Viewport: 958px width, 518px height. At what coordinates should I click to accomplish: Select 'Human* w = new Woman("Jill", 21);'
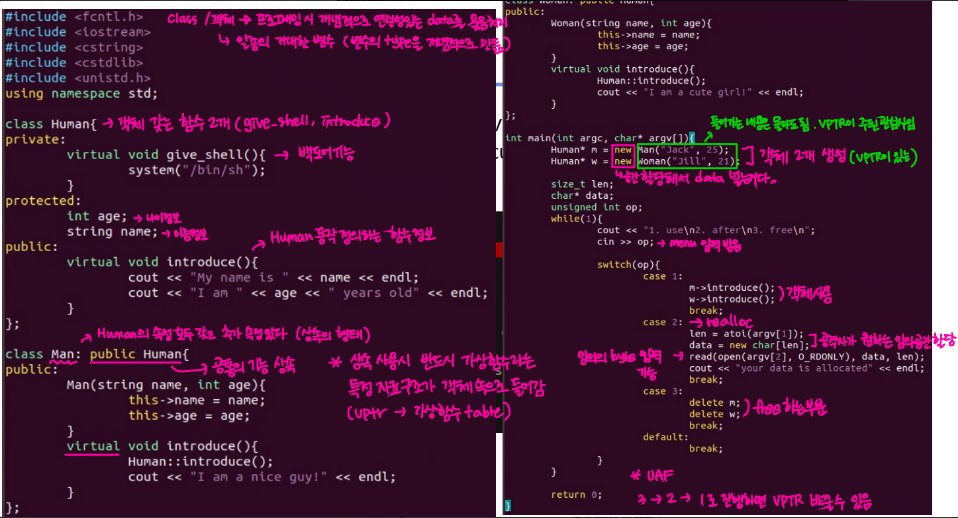coord(645,161)
